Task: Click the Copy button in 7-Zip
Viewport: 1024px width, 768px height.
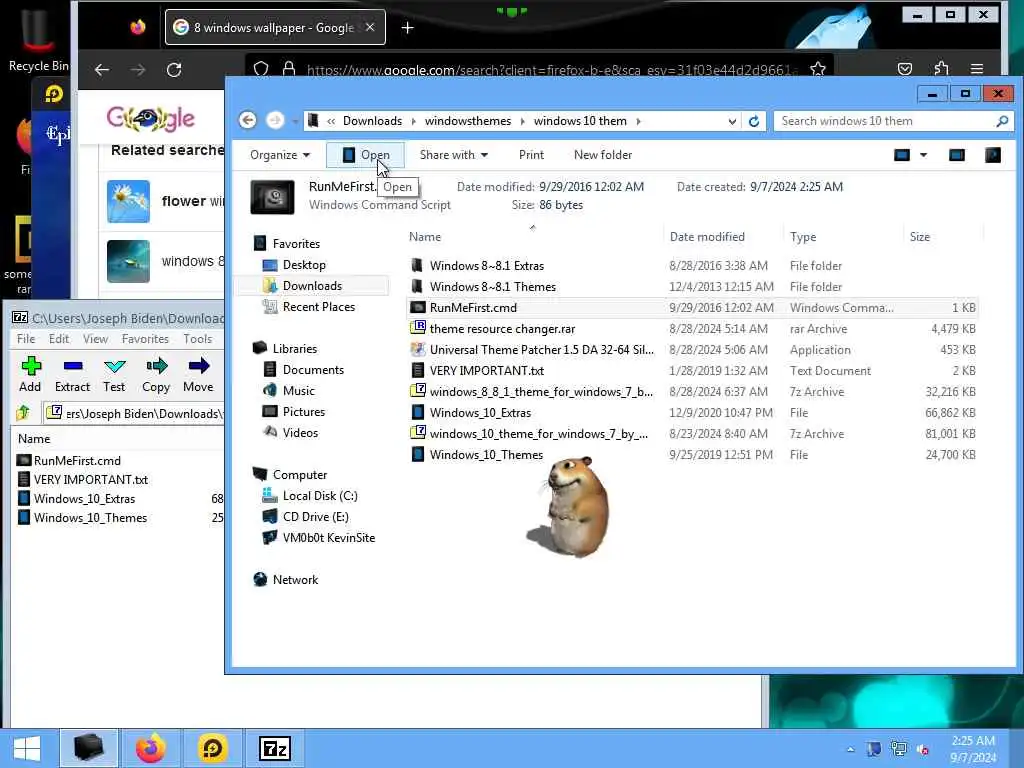Action: click(x=156, y=375)
